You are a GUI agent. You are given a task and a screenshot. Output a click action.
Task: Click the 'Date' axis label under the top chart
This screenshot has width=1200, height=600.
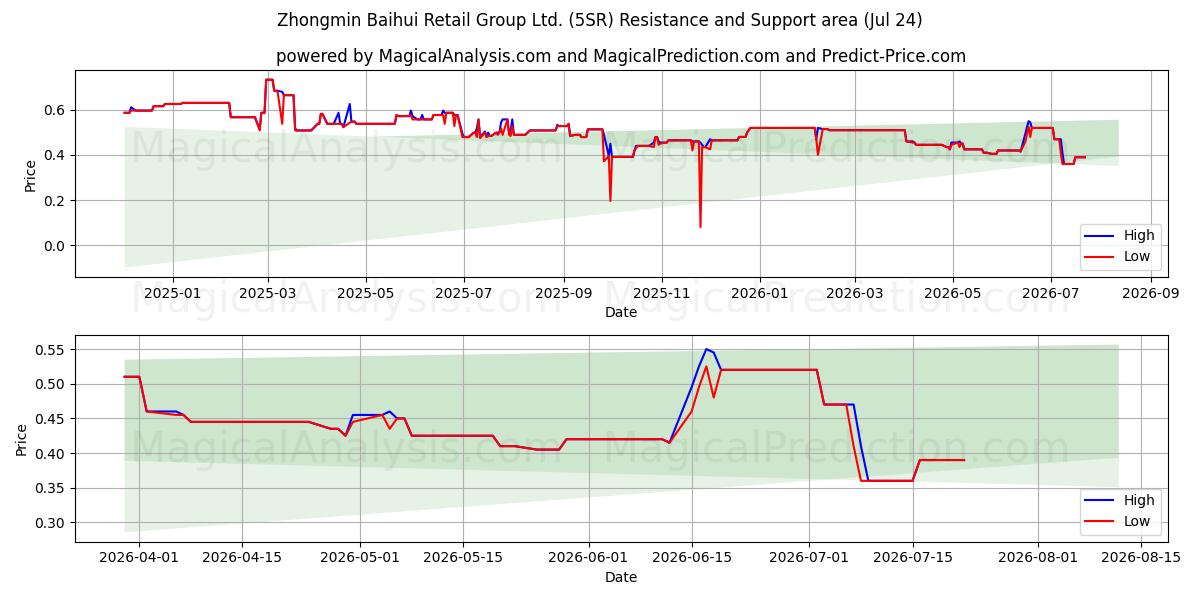(x=621, y=312)
